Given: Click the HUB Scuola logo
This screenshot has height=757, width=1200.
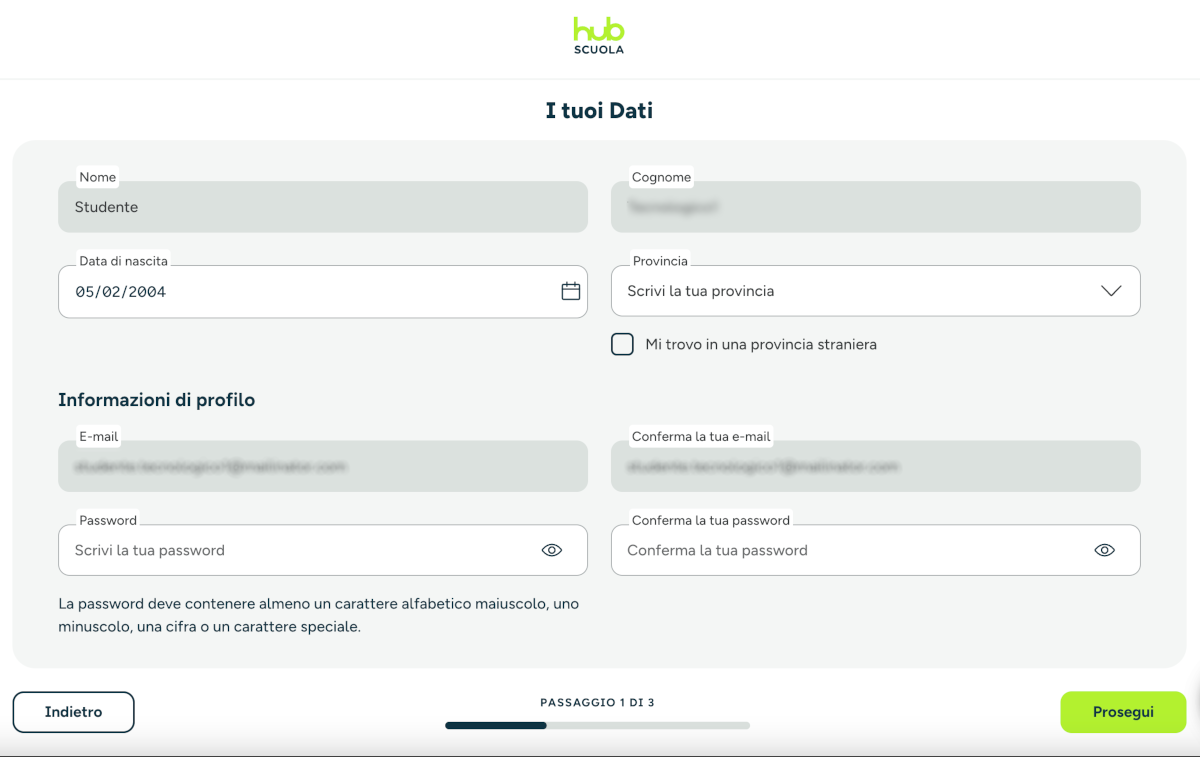Looking at the screenshot, I should click(x=599, y=35).
